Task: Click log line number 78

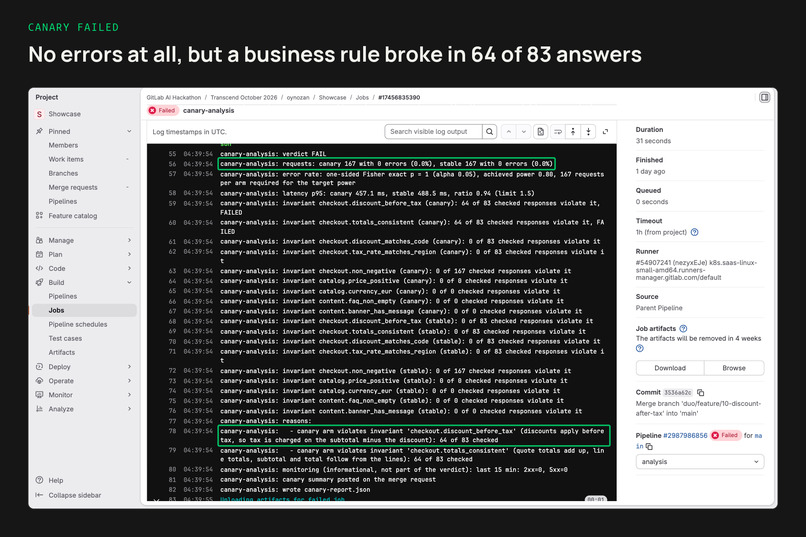Action: [172, 431]
